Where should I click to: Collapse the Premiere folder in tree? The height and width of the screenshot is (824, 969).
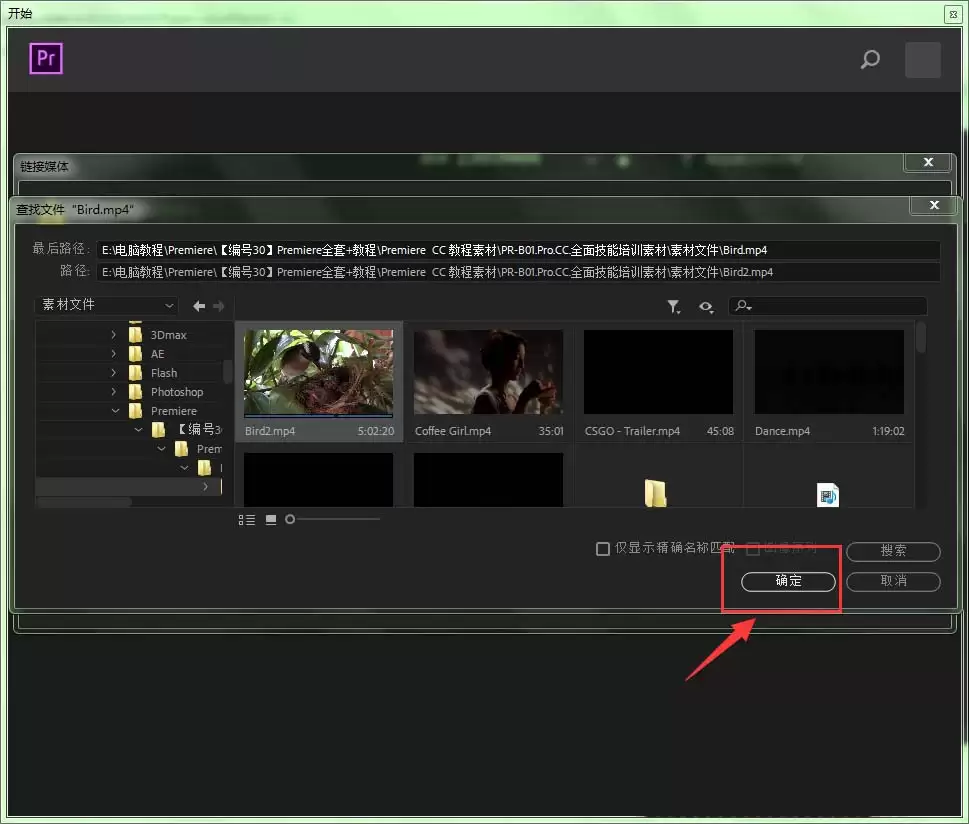click(115, 410)
